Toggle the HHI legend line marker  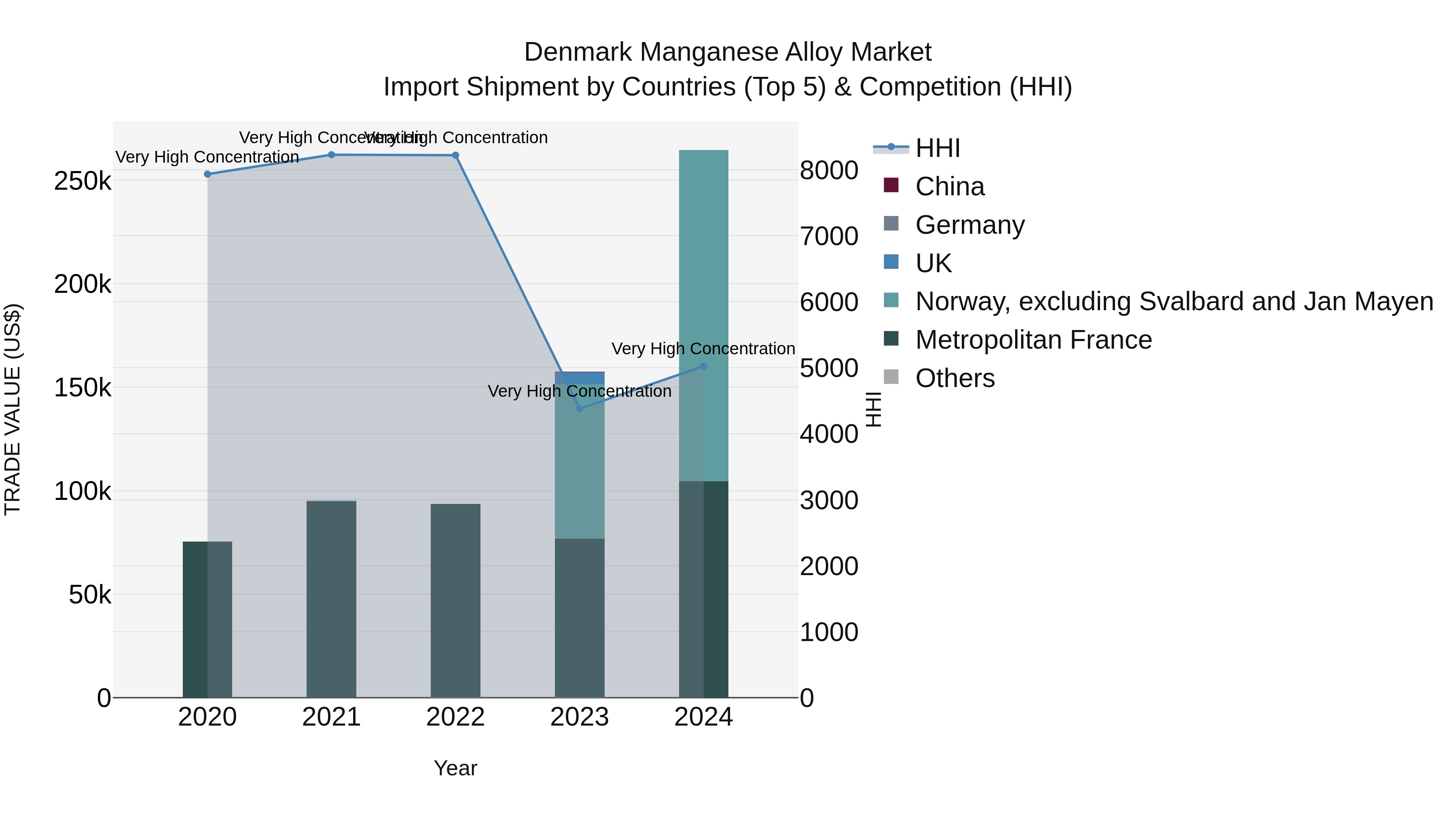point(891,148)
